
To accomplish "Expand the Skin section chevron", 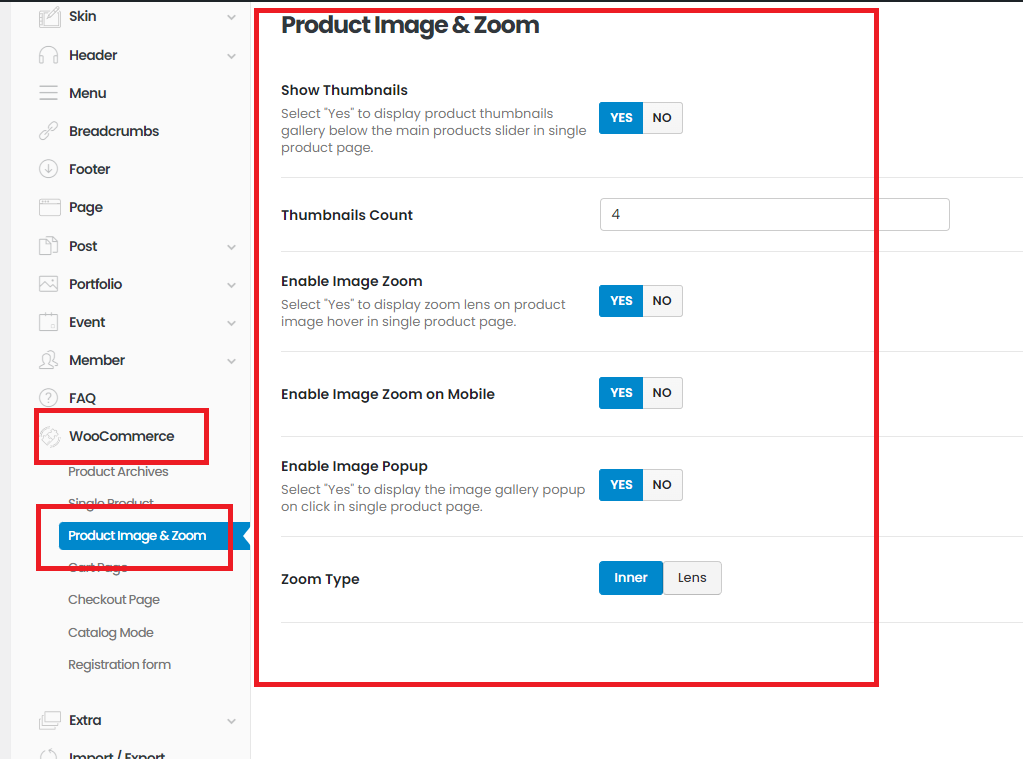I will (x=232, y=17).
